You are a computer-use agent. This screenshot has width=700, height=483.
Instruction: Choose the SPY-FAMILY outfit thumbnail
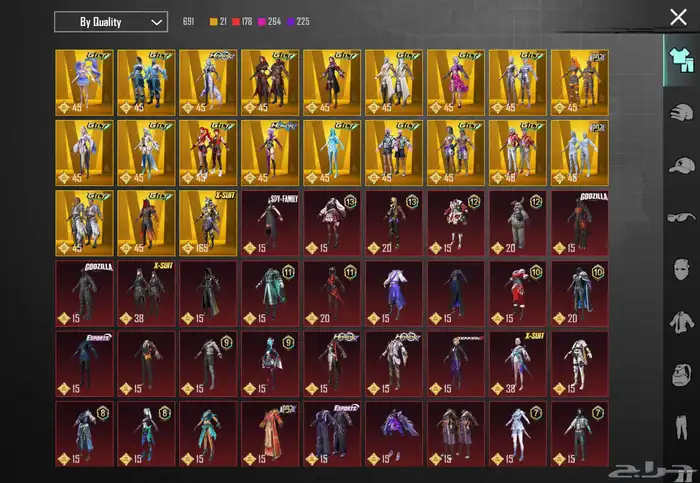(270, 222)
